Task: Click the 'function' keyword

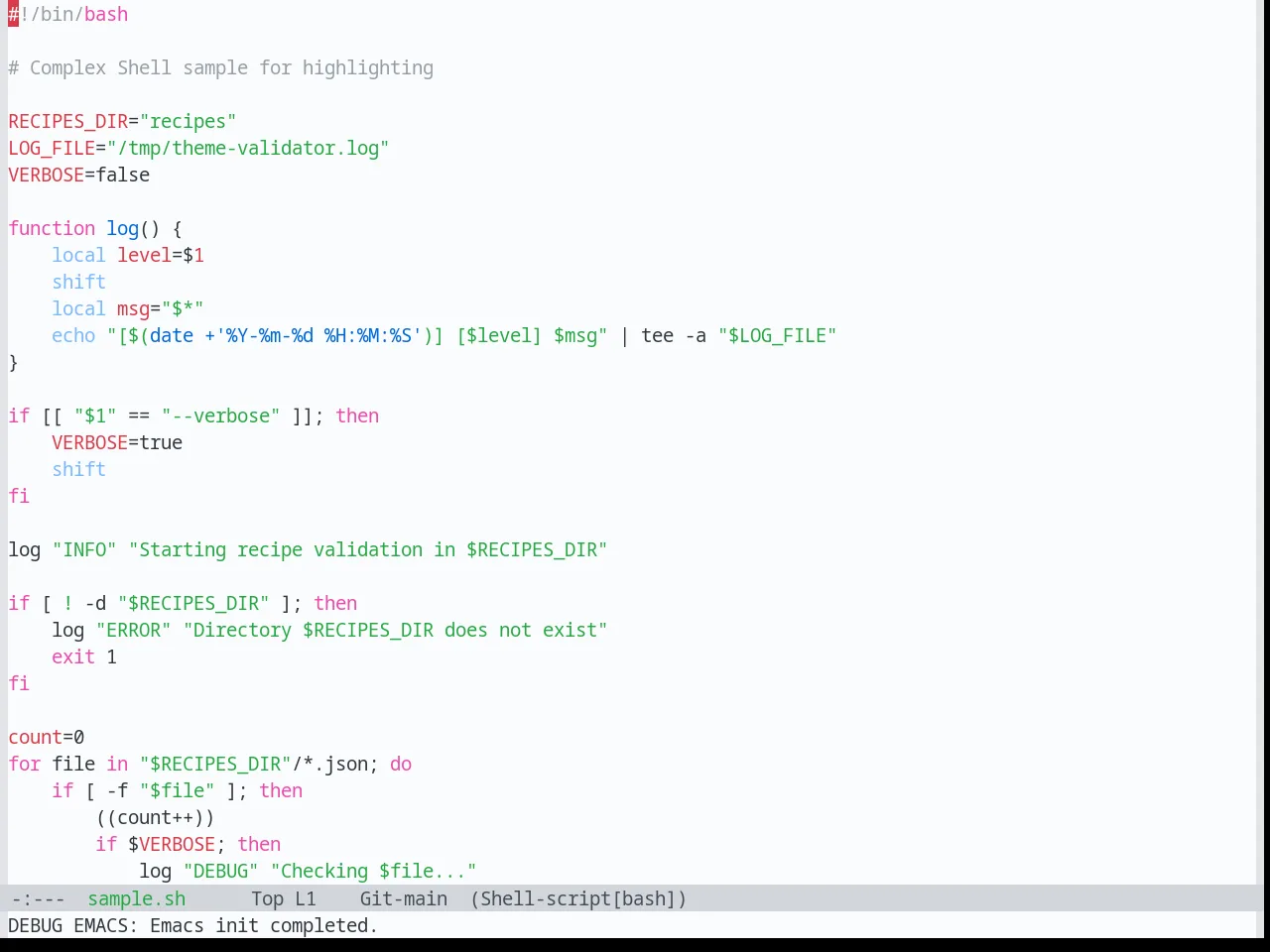Action: tap(52, 229)
